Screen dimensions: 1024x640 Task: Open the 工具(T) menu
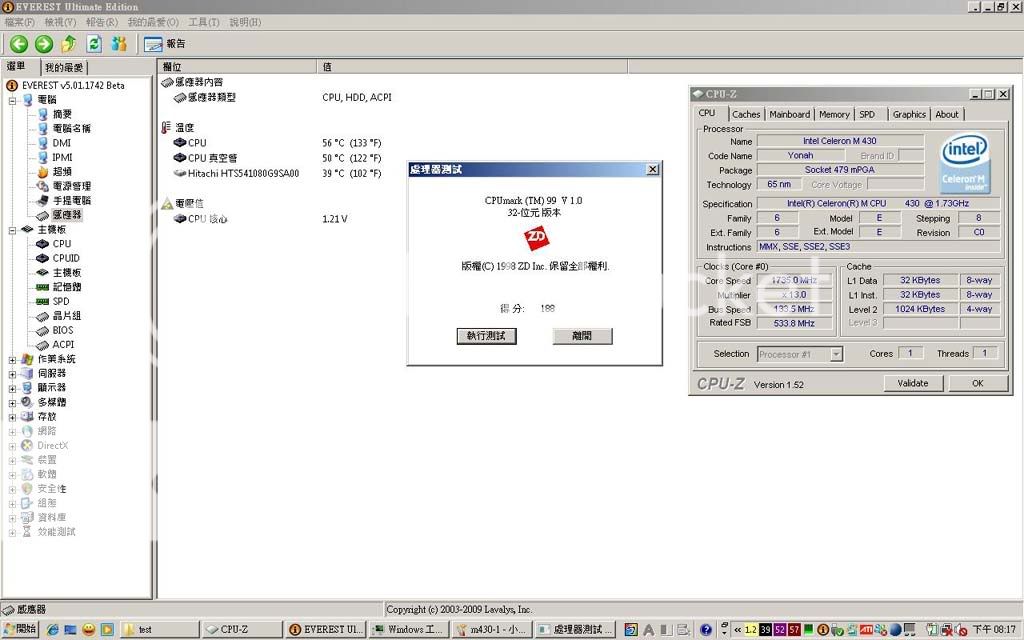pyautogui.click(x=204, y=22)
